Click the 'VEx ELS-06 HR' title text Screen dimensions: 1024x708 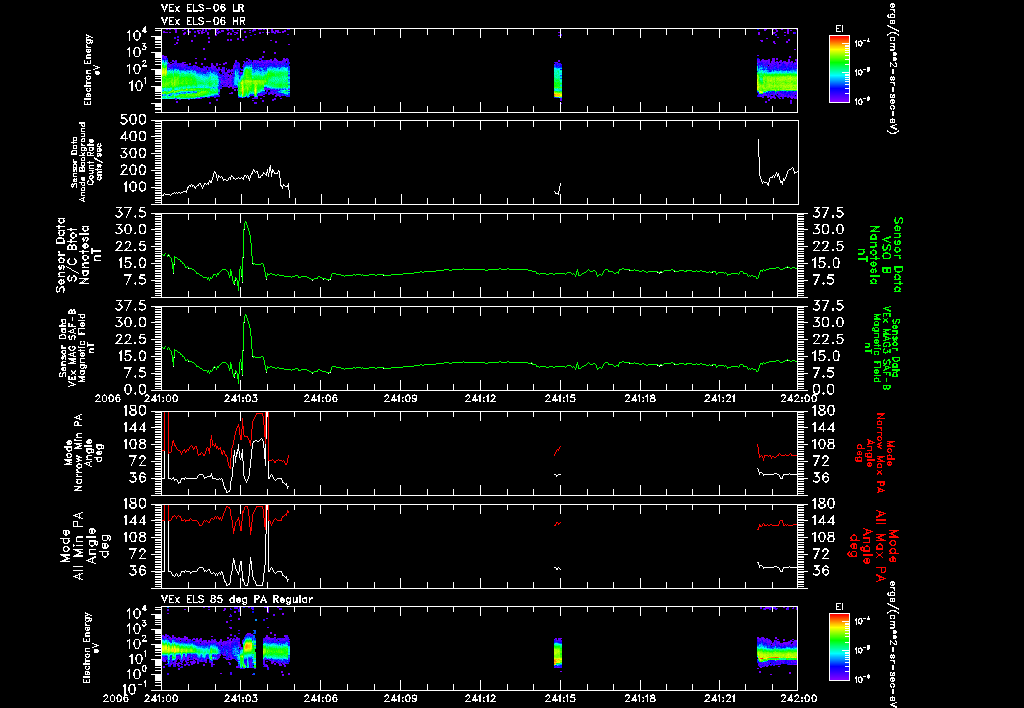pyautogui.click(x=202, y=22)
